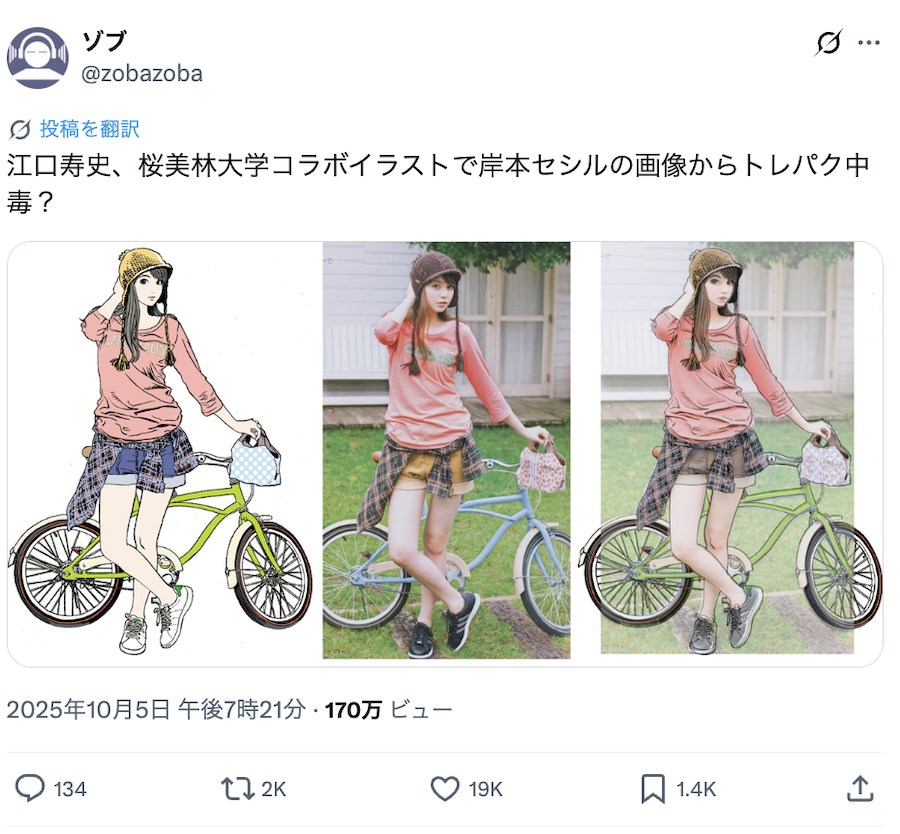The height and width of the screenshot is (834, 900).
Task: Click the Grok icon beside 投稿を翻訳
Action: 20,130
